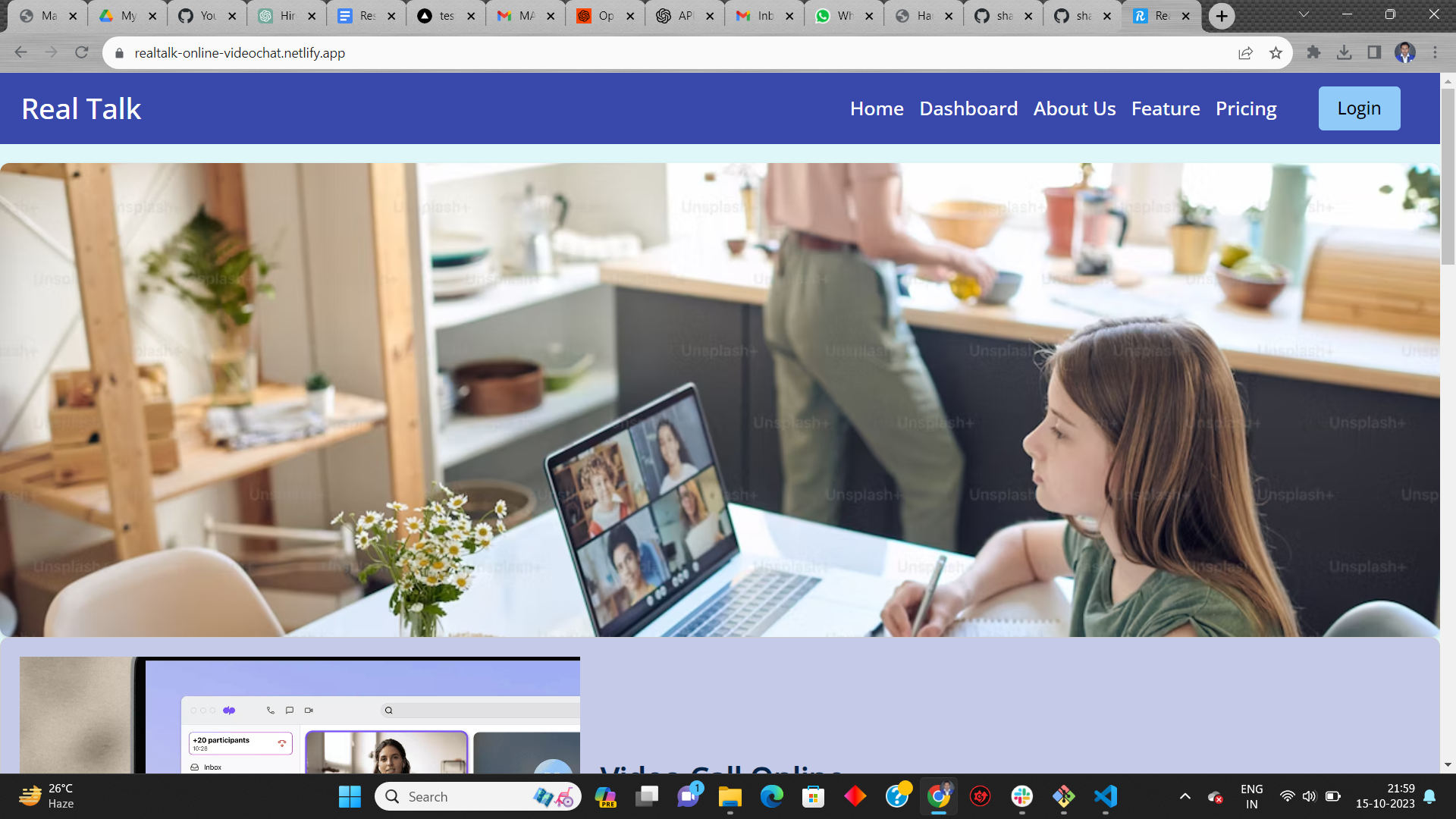
Task: Toggle Windows taskbar weather widget
Action: coord(52,795)
